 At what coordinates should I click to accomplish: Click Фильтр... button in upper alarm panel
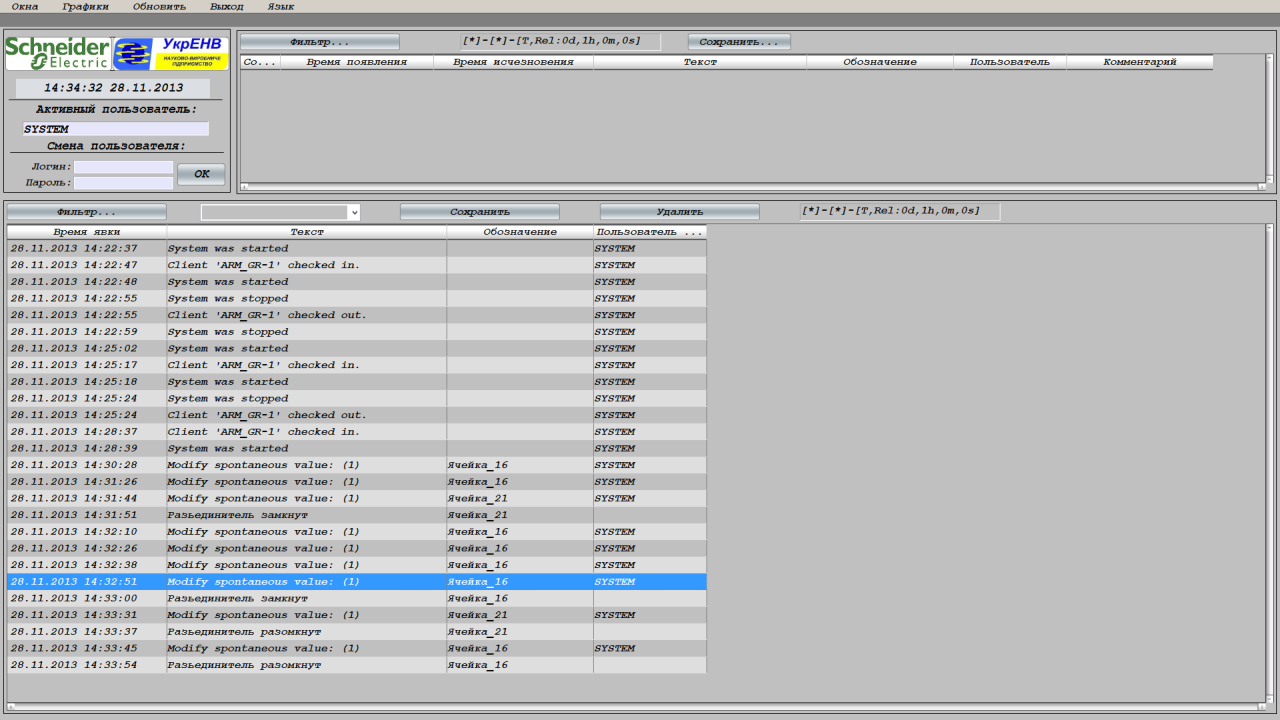(x=319, y=42)
